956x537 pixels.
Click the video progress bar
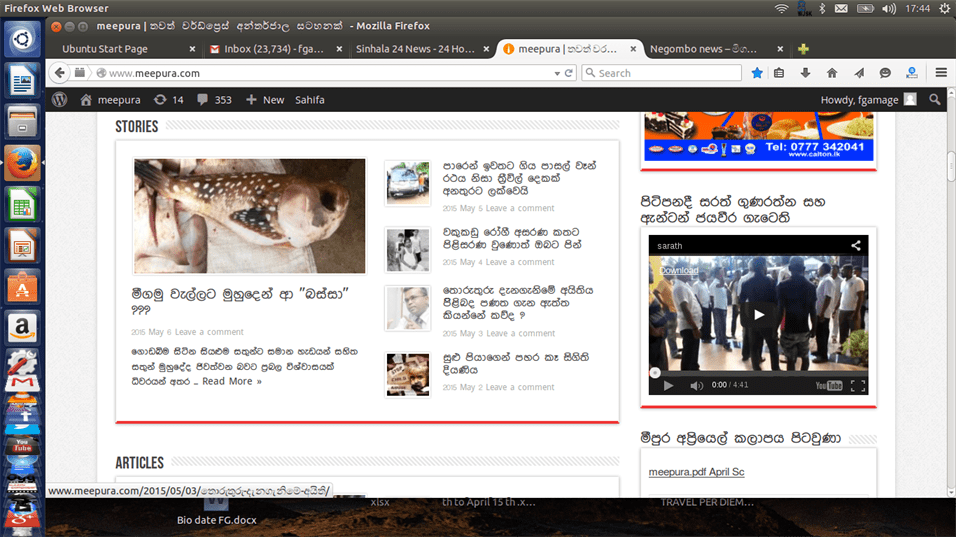click(758, 372)
